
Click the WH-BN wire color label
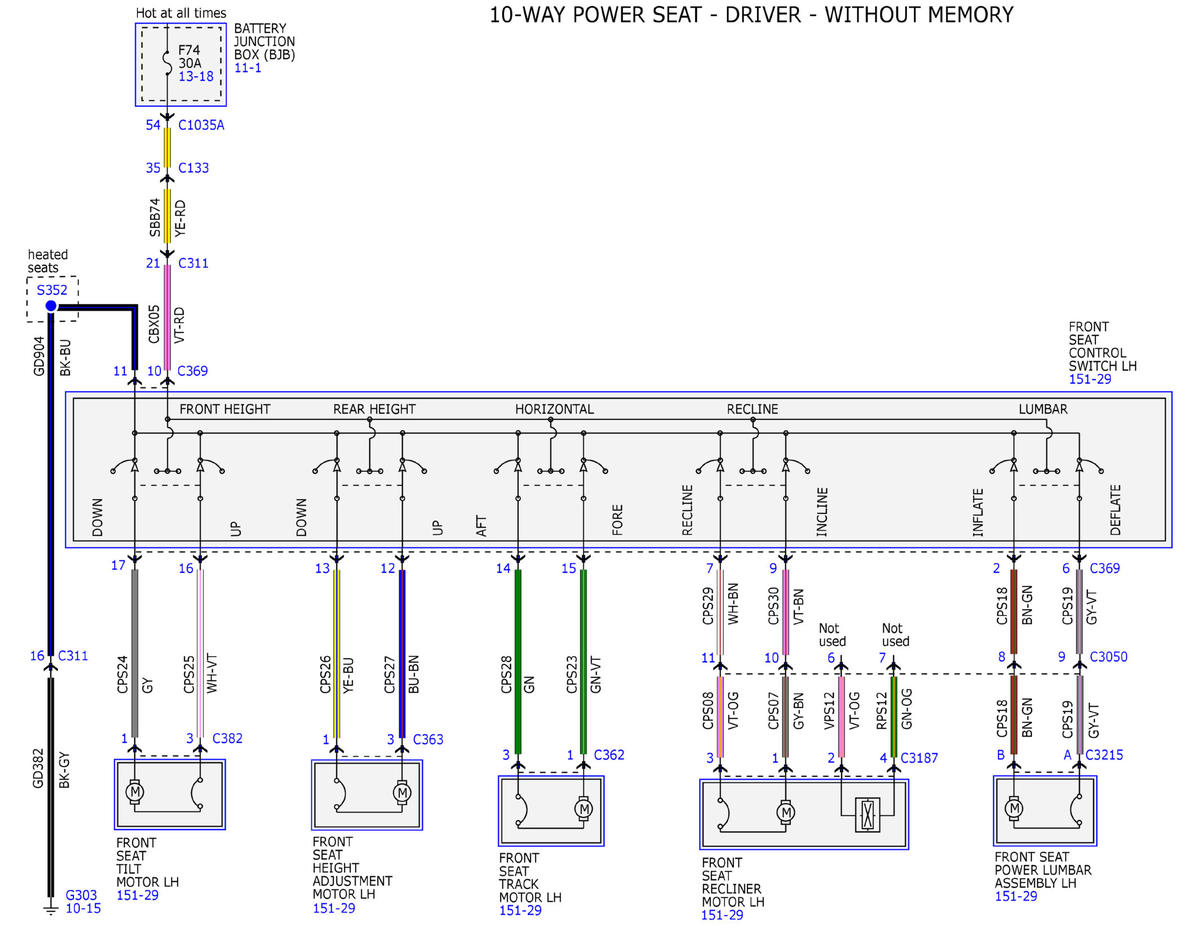coord(731,606)
